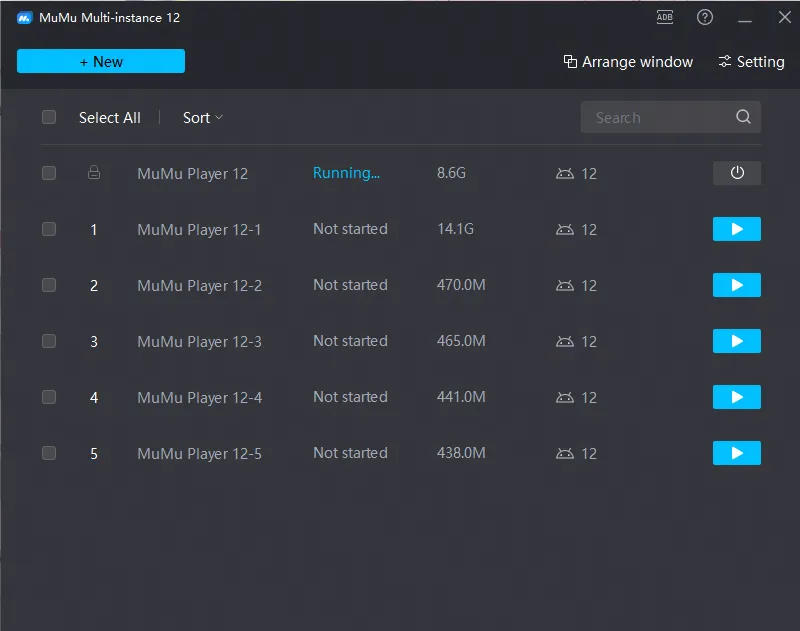Click the 8.6G size value

click(x=451, y=173)
